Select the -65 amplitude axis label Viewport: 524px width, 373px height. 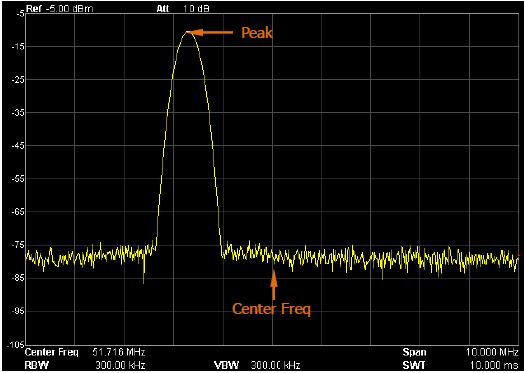tap(19, 212)
